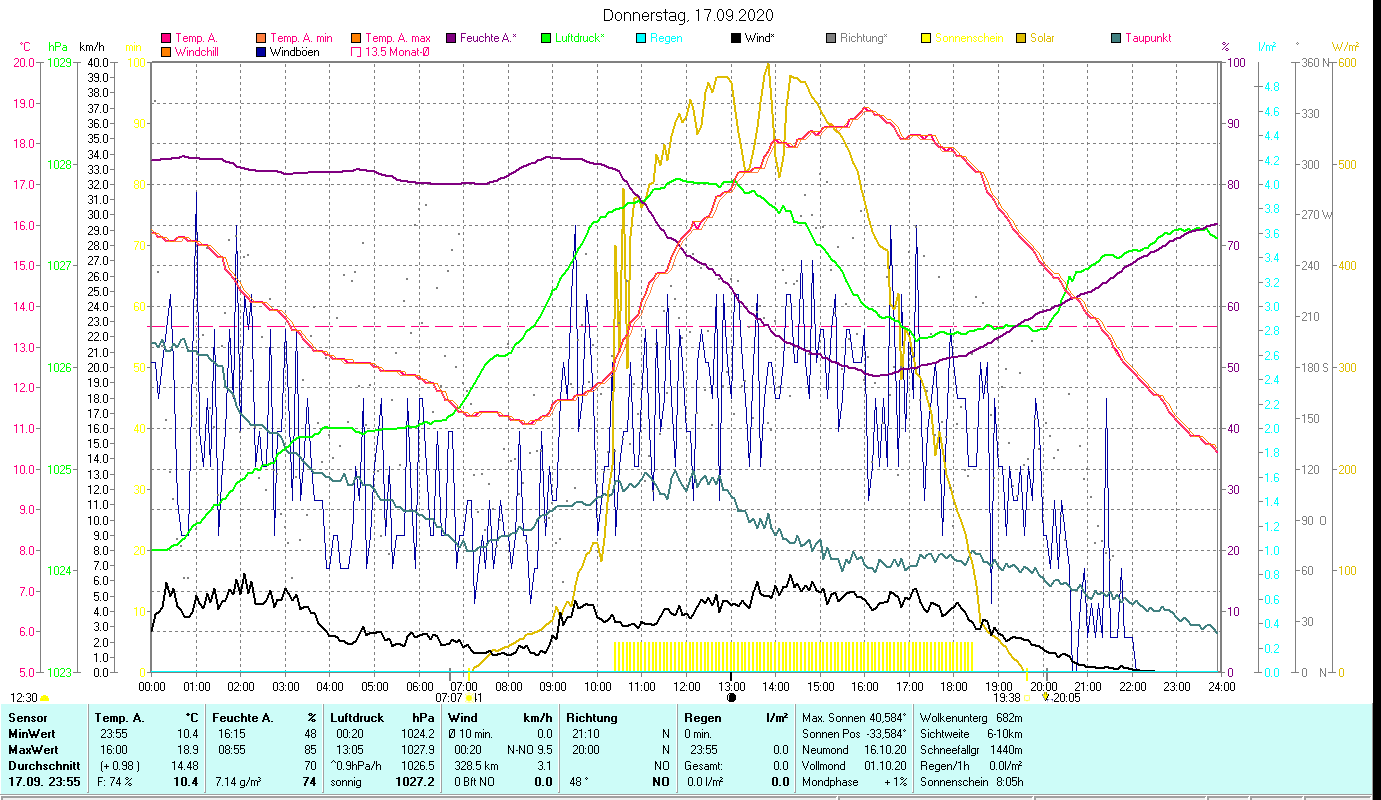The width and height of the screenshot is (1381, 800).
Task: Click the 7.14 g/m² humidity value
Action: tap(238, 782)
